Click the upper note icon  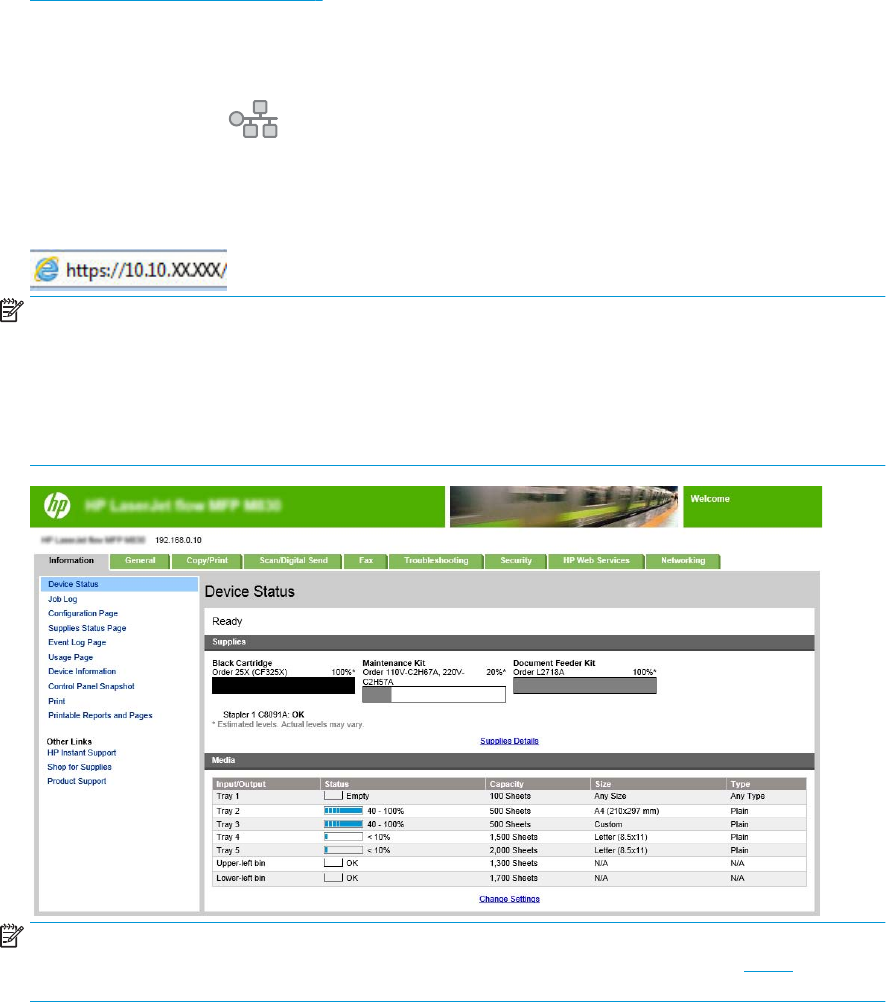click(x=12, y=310)
